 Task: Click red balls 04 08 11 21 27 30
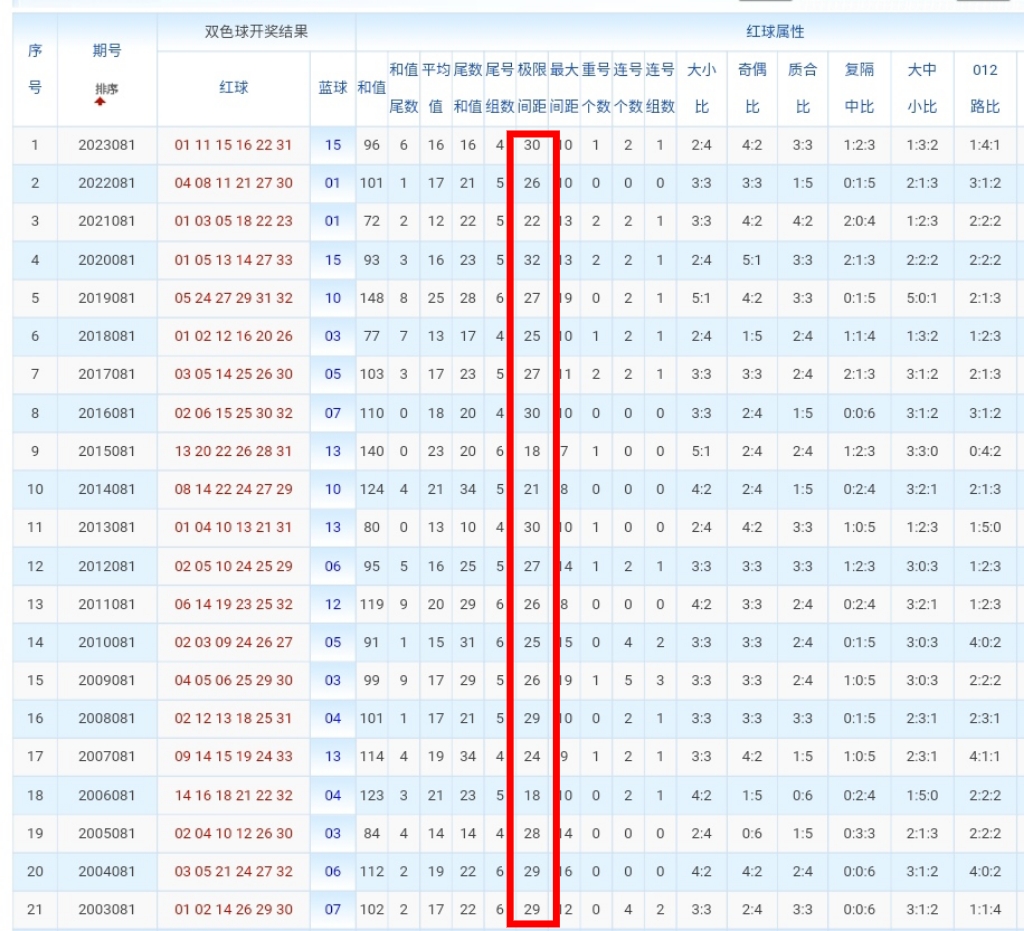tap(233, 183)
